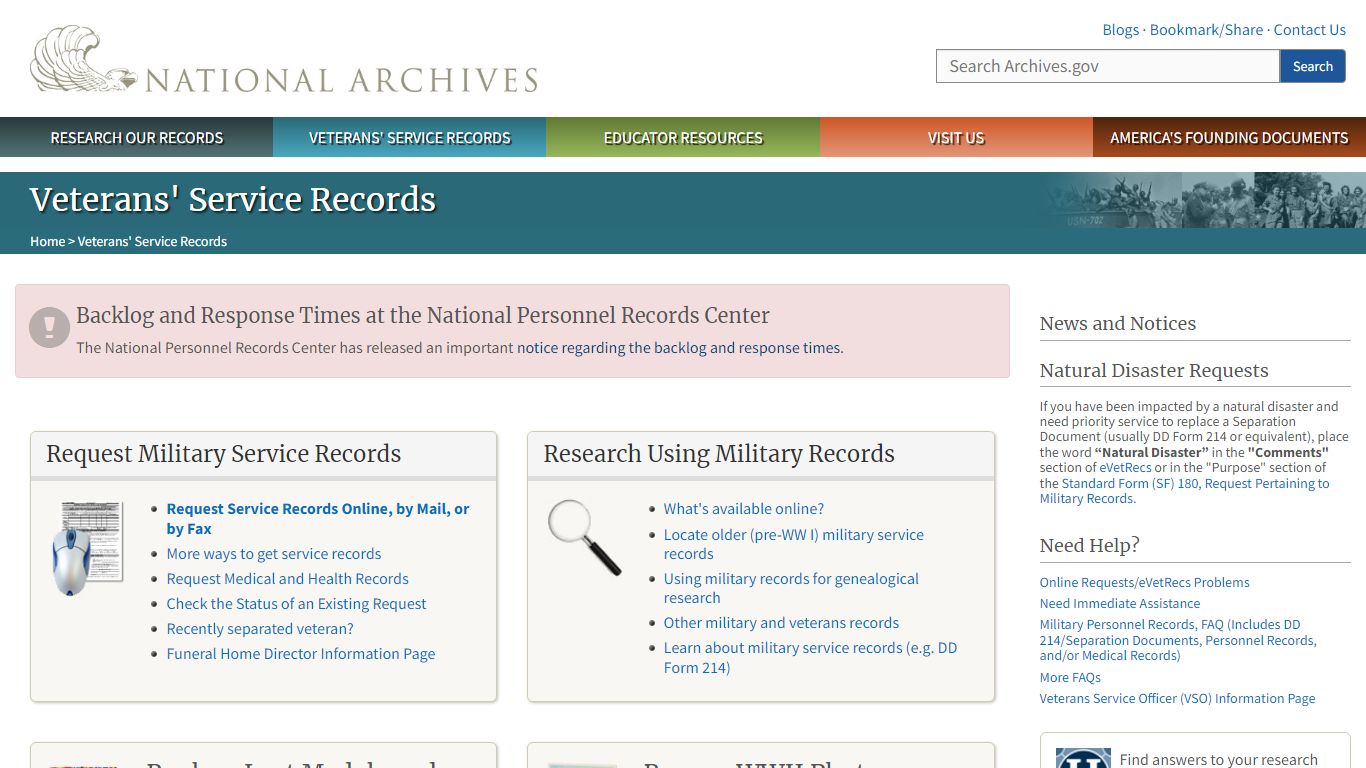Open Request Medical and Health Records
Viewport: 1366px width, 768px height.
288,579
